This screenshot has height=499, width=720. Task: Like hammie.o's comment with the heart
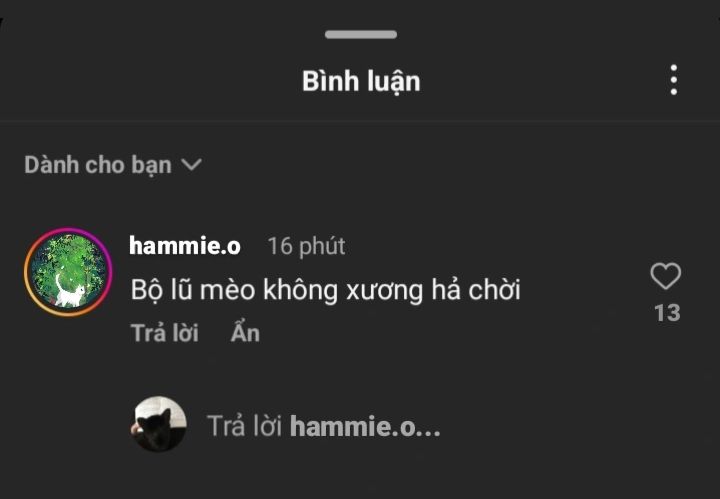666,276
